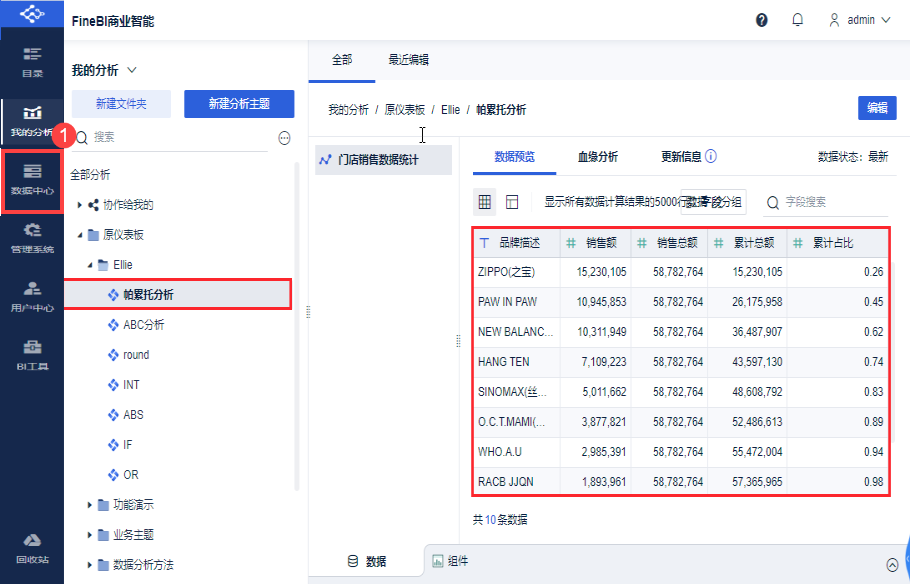Open the admin user dropdown
Image resolution: width=910 pixels, height=584 pixels.
(x=861, y=20)
